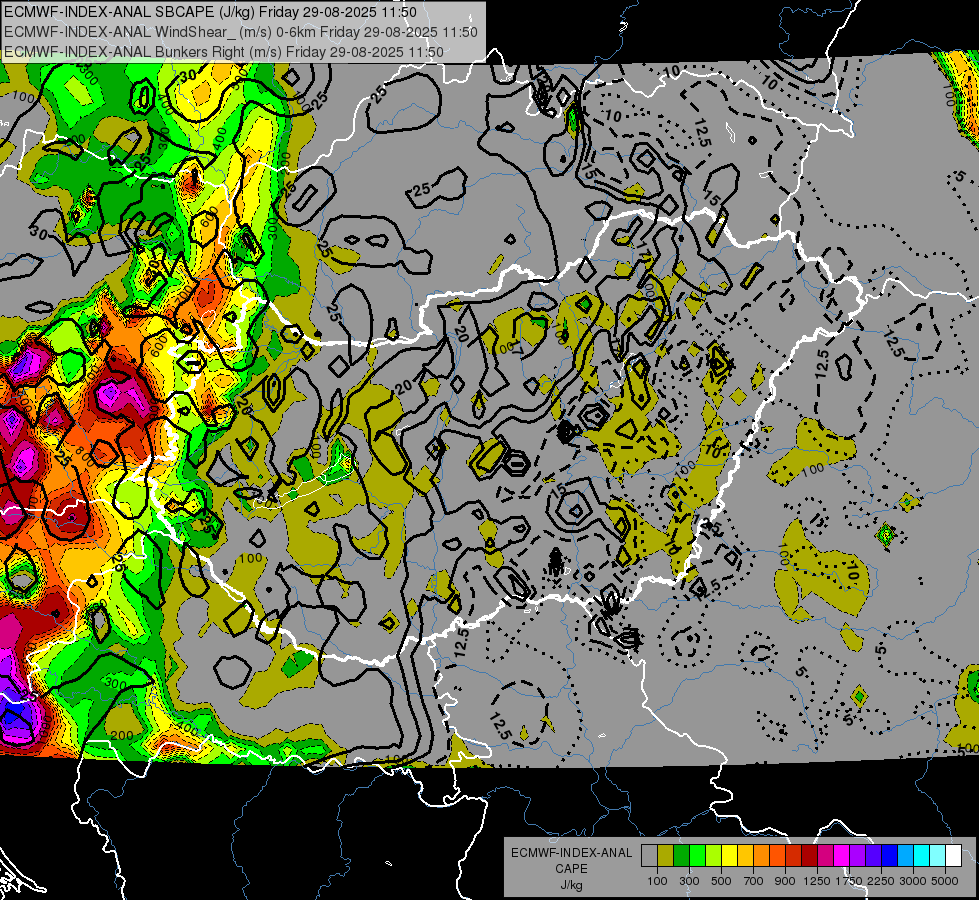Click the 2250 legend tick label

pyautogui.click(x=880, y=881)
